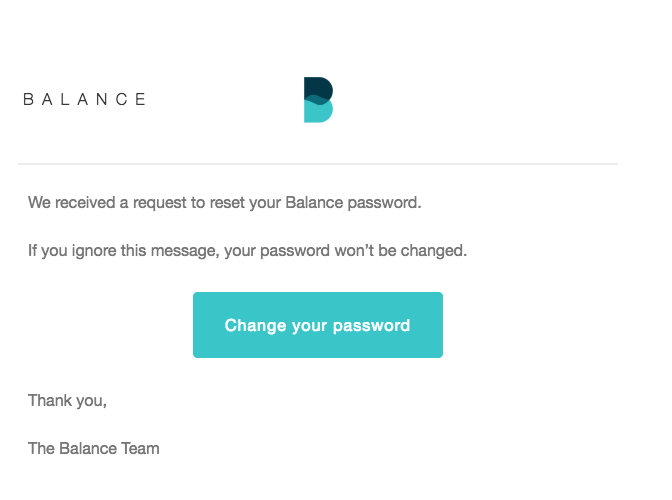The height and width of the screenshot is (500, 672).
Task: Click the word 'Team' in the signature
Action: (x=141, y=449)
